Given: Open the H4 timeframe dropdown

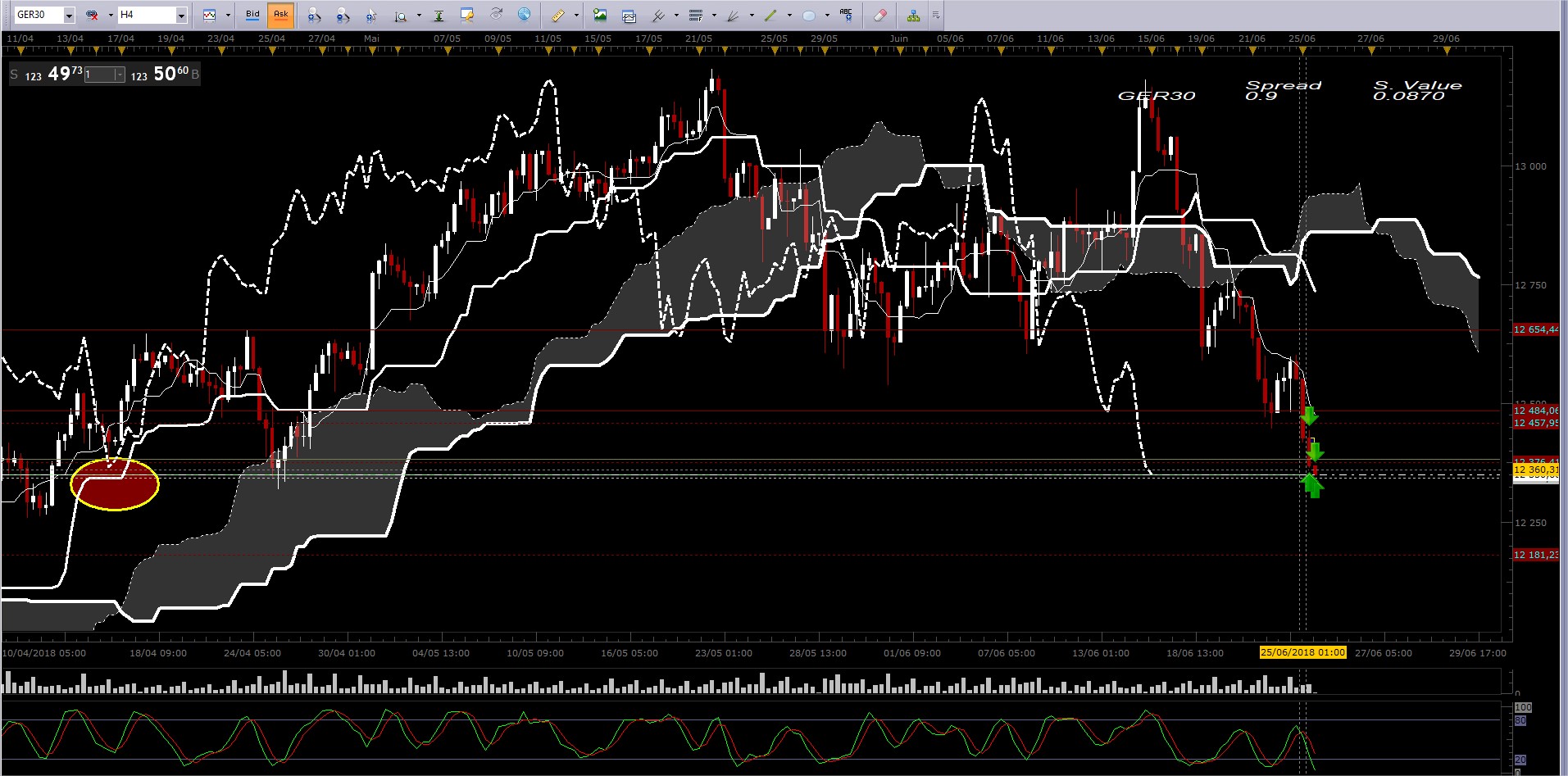Looking at the screenshot, I should tap(181, 16).
